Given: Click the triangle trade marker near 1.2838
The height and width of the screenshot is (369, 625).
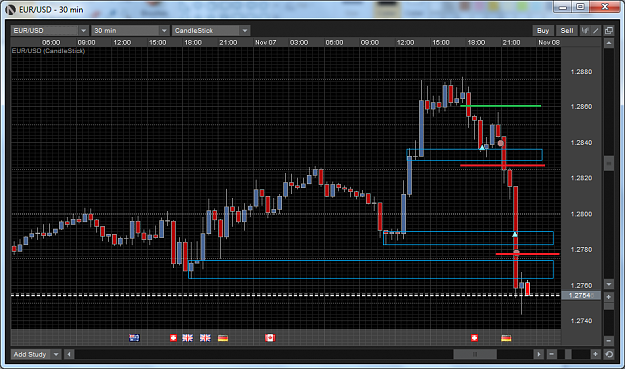Looking at the screenshot, I should [x=482, y=148].
